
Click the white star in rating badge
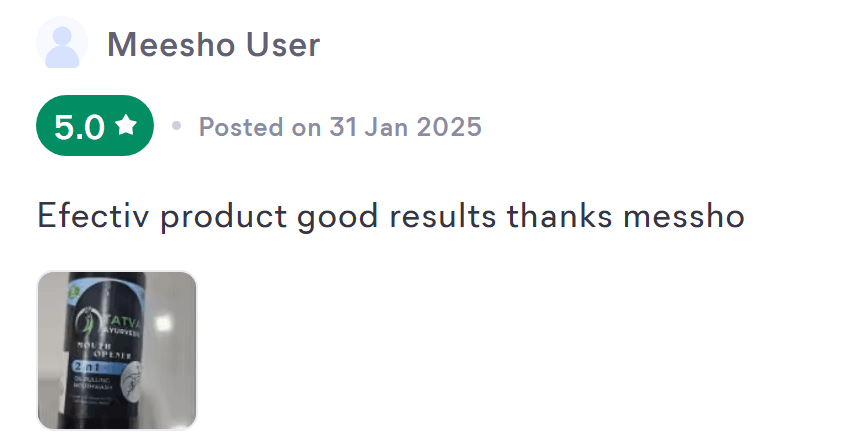[x=126, y=126]
